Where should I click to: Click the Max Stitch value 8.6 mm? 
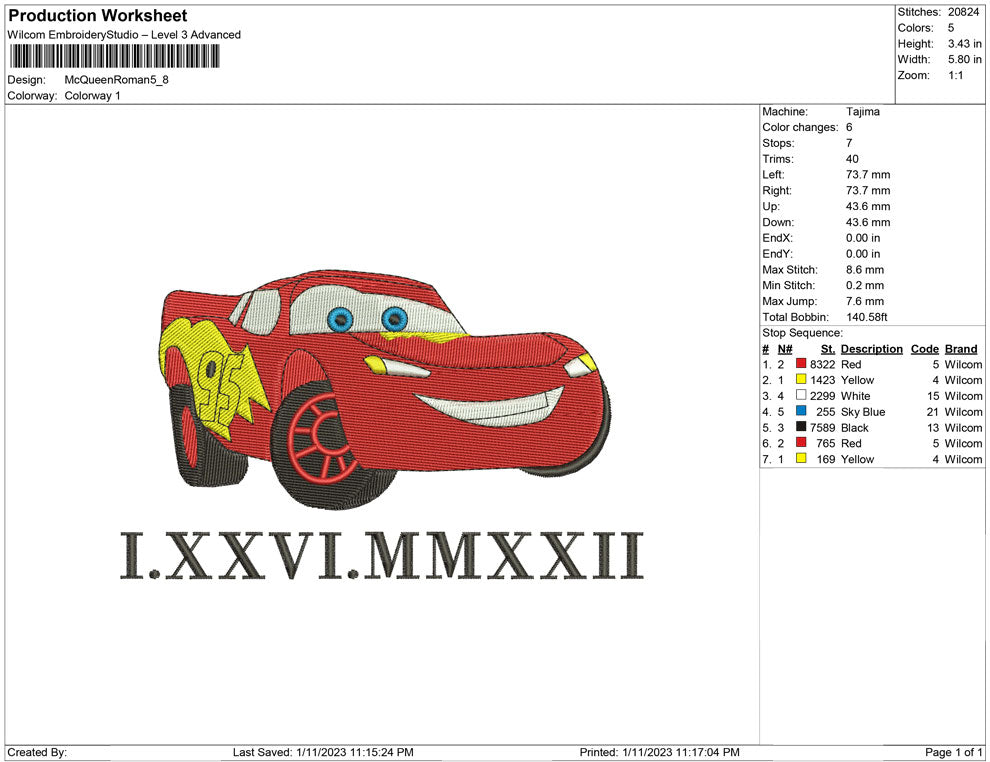(x=865, y=270)
